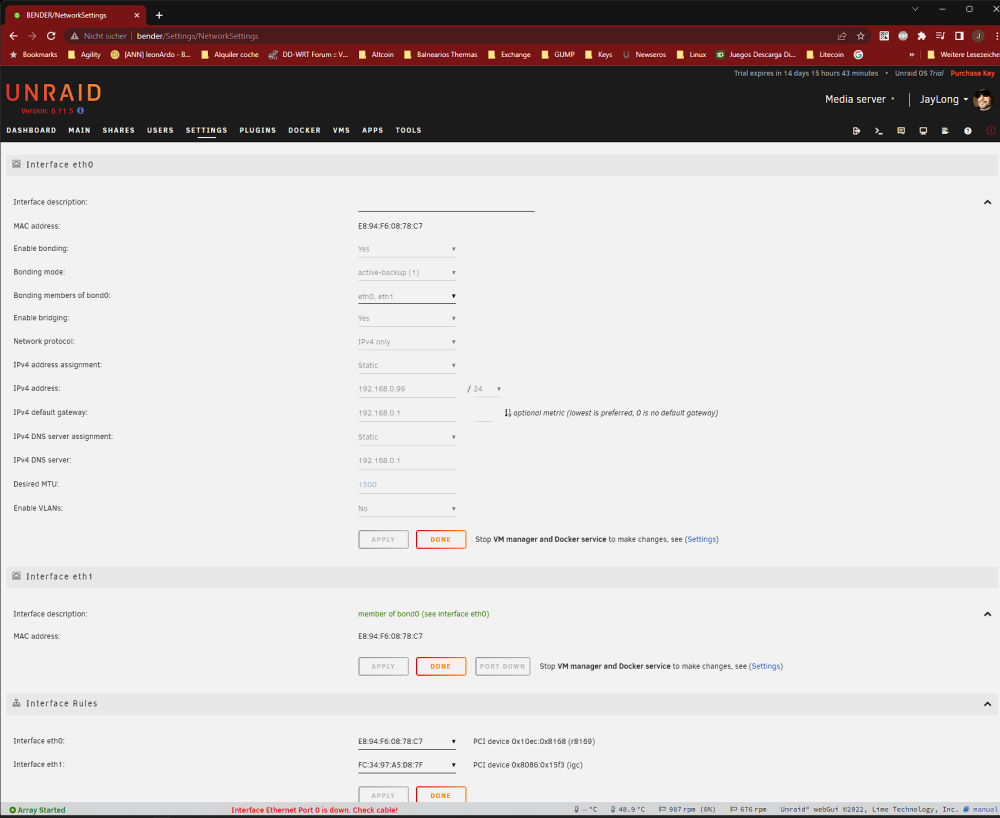Open the Main menu tab

(x=79, y=130)
